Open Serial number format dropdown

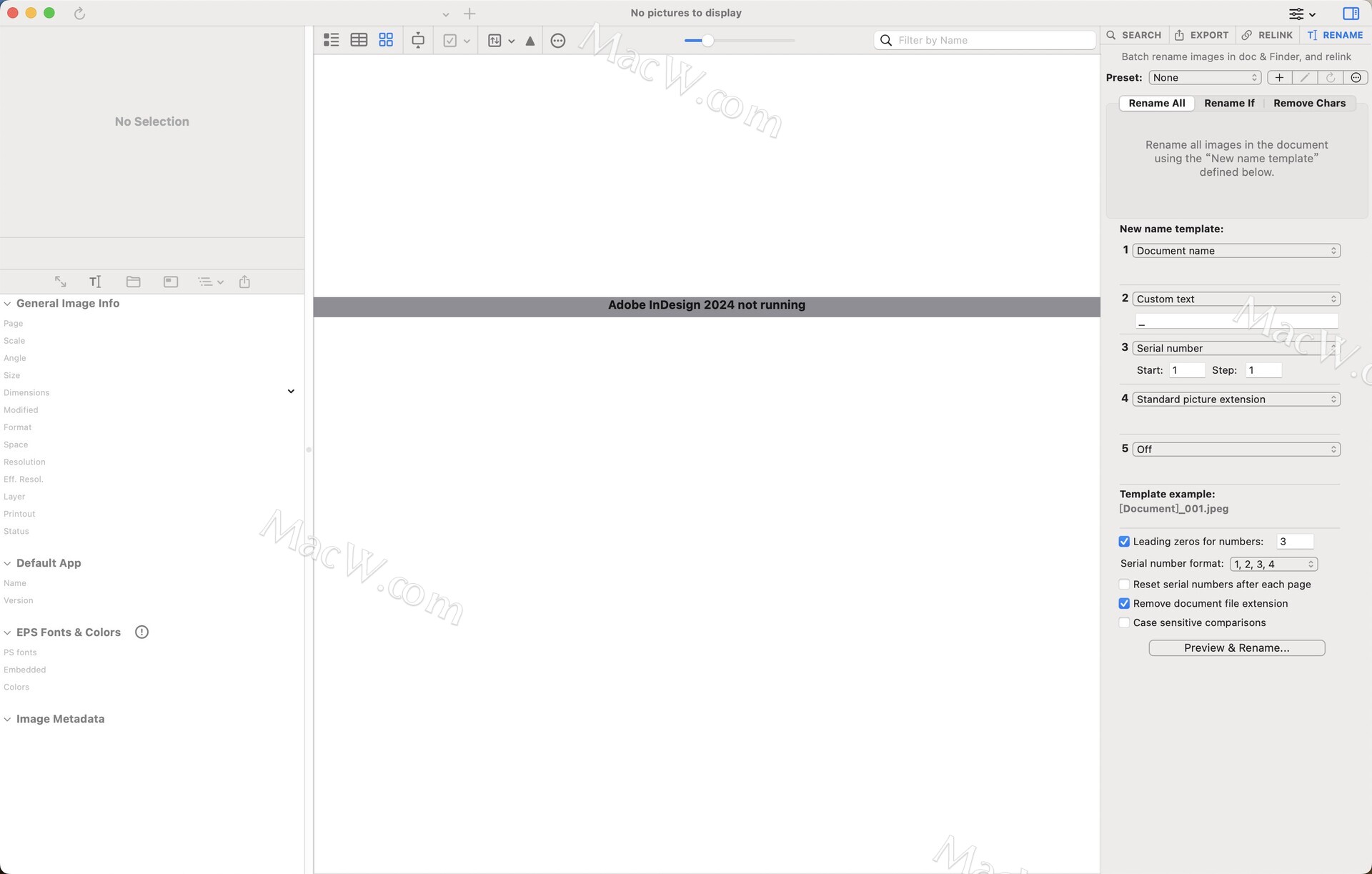(1273, 564)
